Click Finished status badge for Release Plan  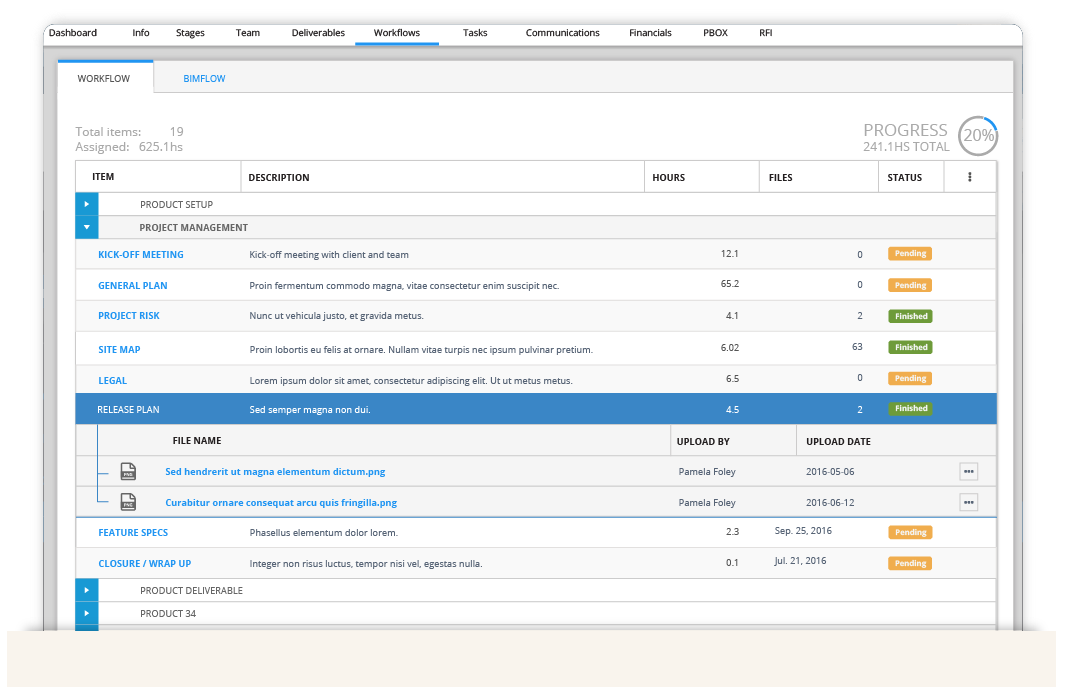tap(910, 409)
